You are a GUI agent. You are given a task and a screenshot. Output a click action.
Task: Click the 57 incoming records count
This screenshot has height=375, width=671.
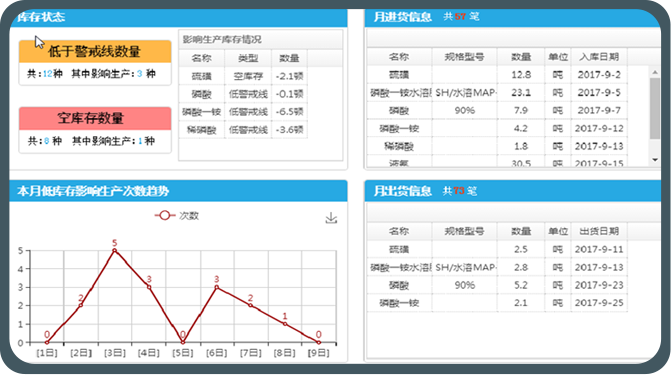[460, 17]
